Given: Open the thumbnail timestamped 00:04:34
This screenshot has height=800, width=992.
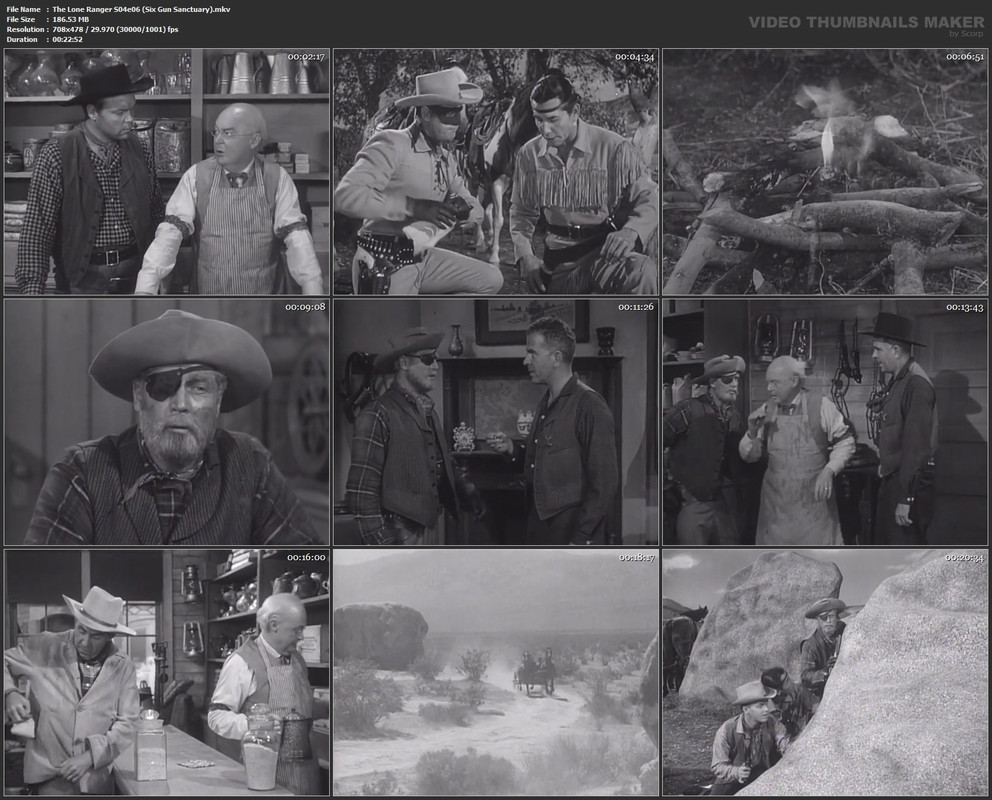Looking at the screenshot, I should (496, 172).
